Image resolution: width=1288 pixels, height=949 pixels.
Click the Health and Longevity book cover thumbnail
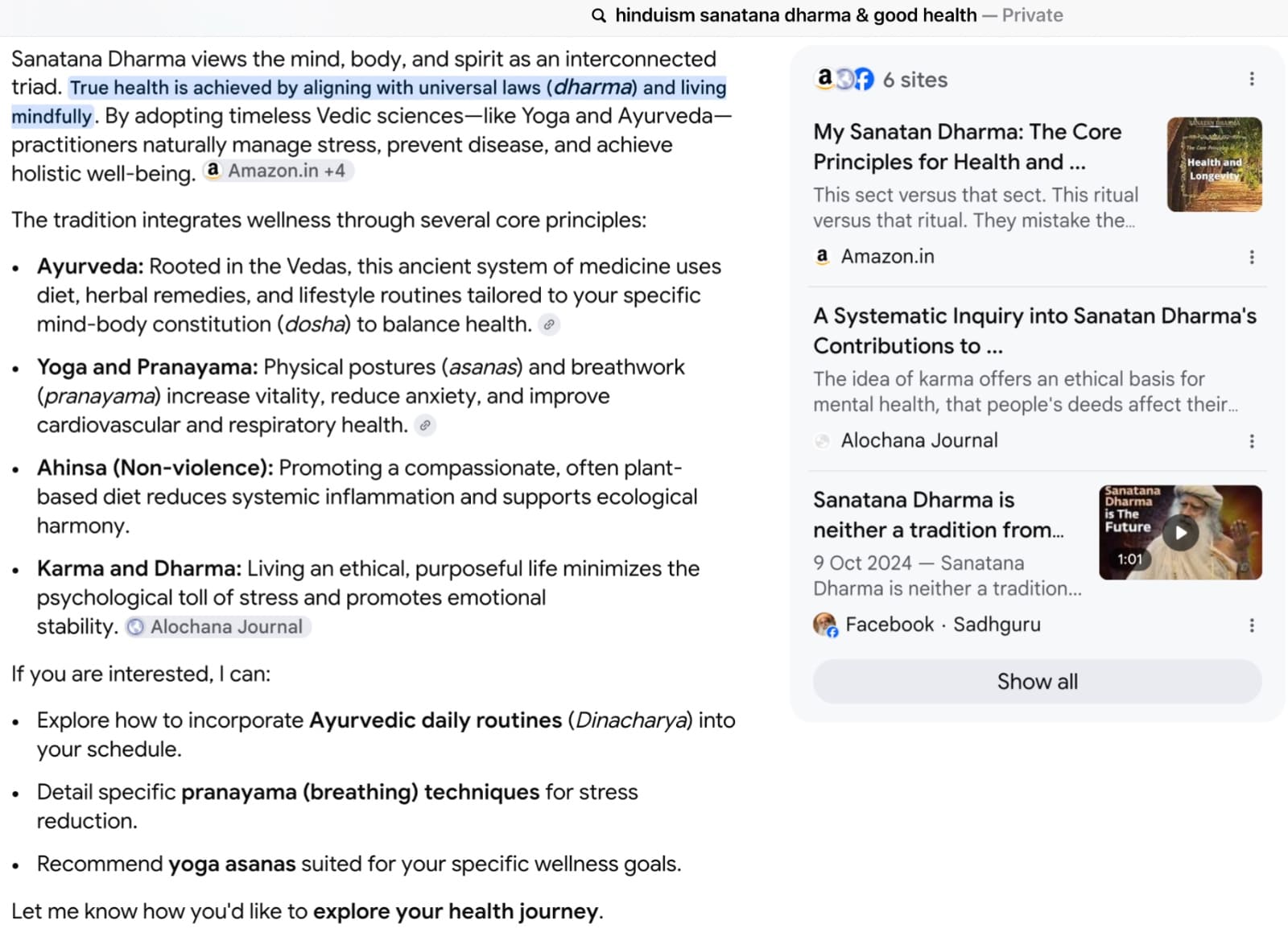[x=1214, y=164]
